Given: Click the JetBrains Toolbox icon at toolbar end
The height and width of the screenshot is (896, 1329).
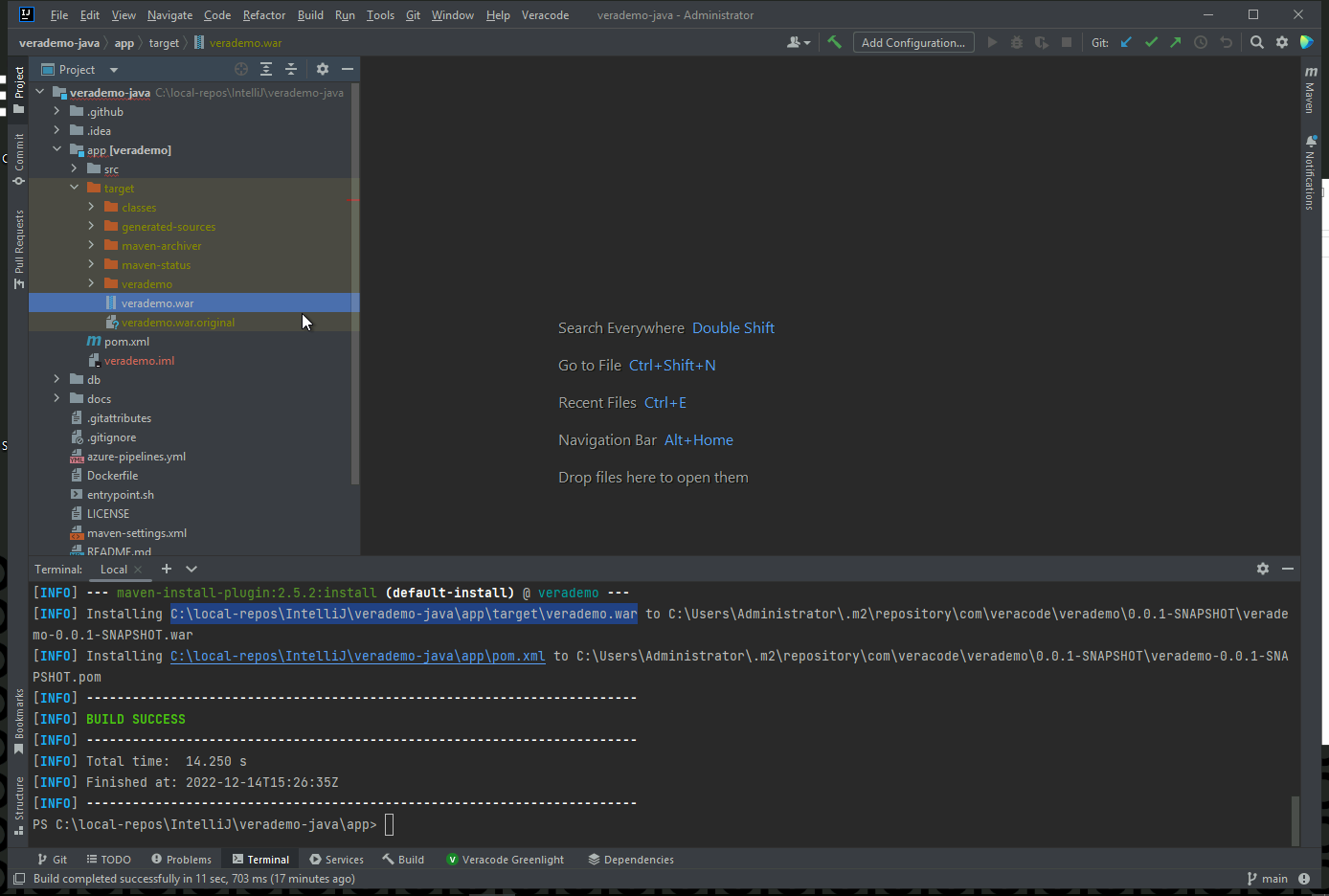Looking at the screenshot, I should [1306, 42].
